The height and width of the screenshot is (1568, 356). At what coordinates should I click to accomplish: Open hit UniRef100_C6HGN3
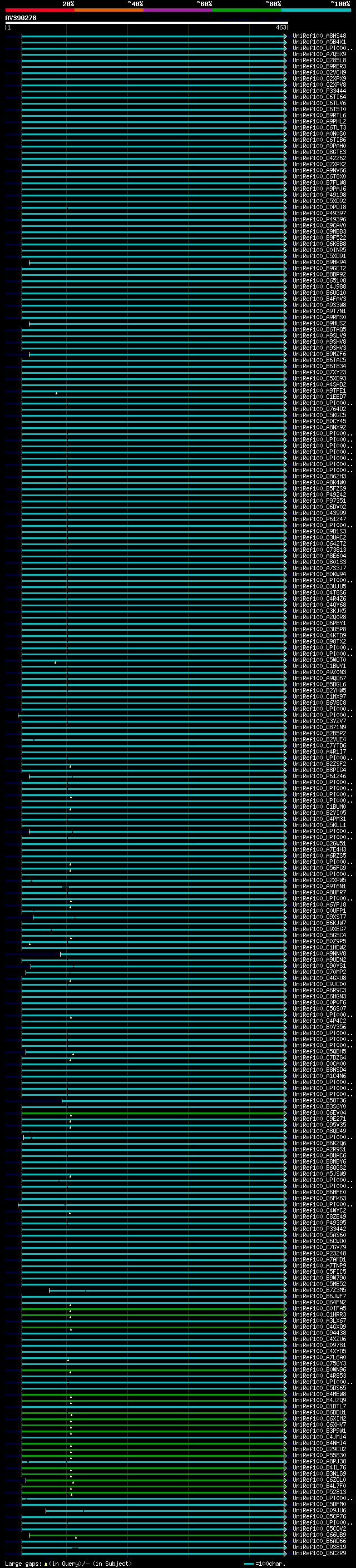click(319, 996)
